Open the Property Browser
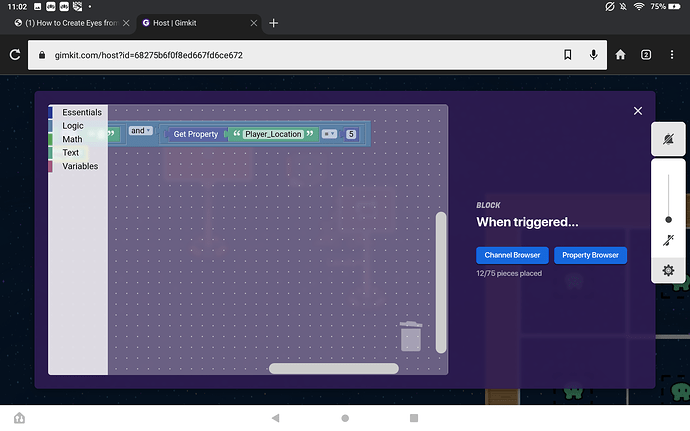This screenshot has width=690, height=431. tap(590, 255)
